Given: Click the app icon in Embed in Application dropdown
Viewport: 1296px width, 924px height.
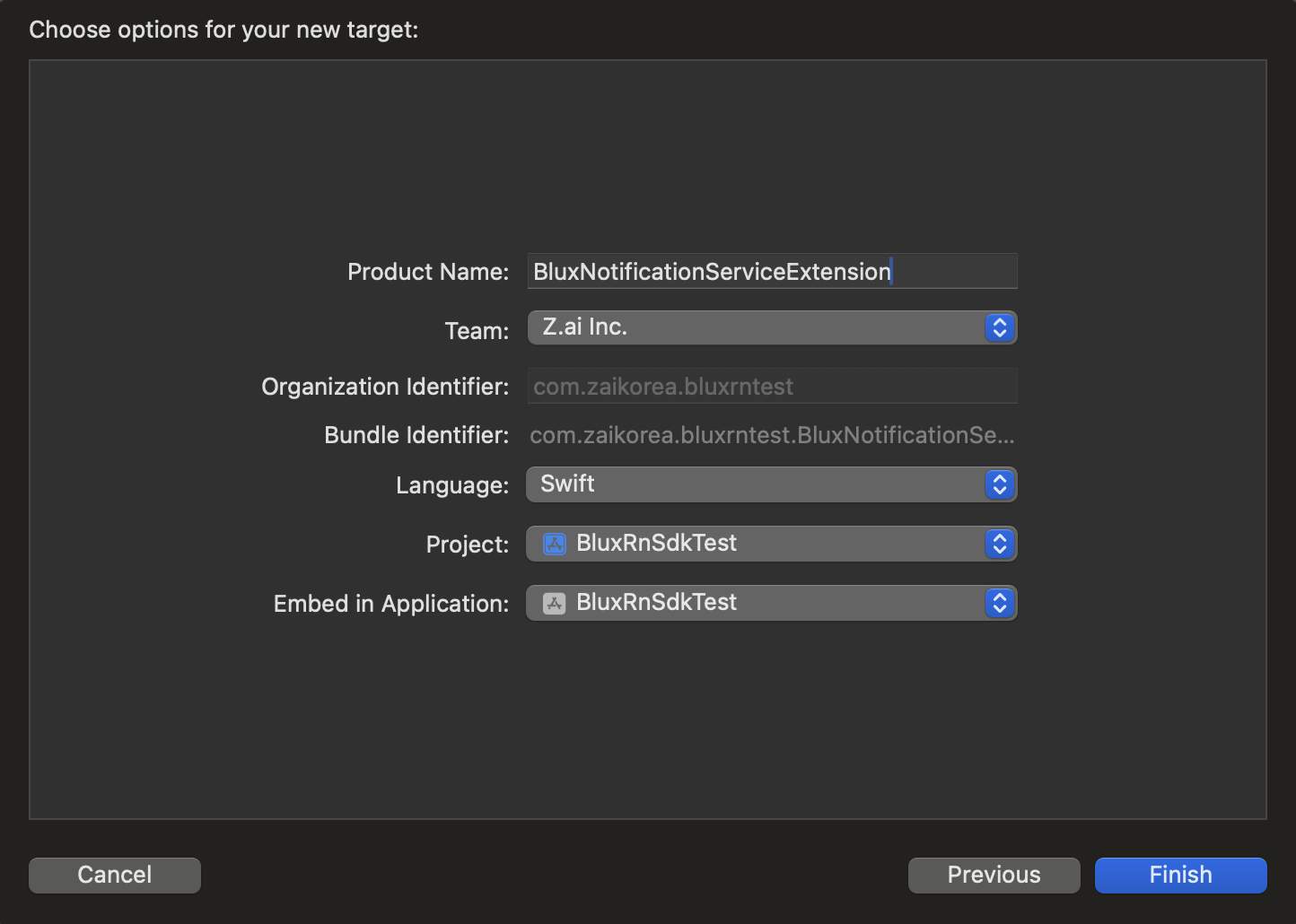Looking at the screenshot, I should click(555, 603).
